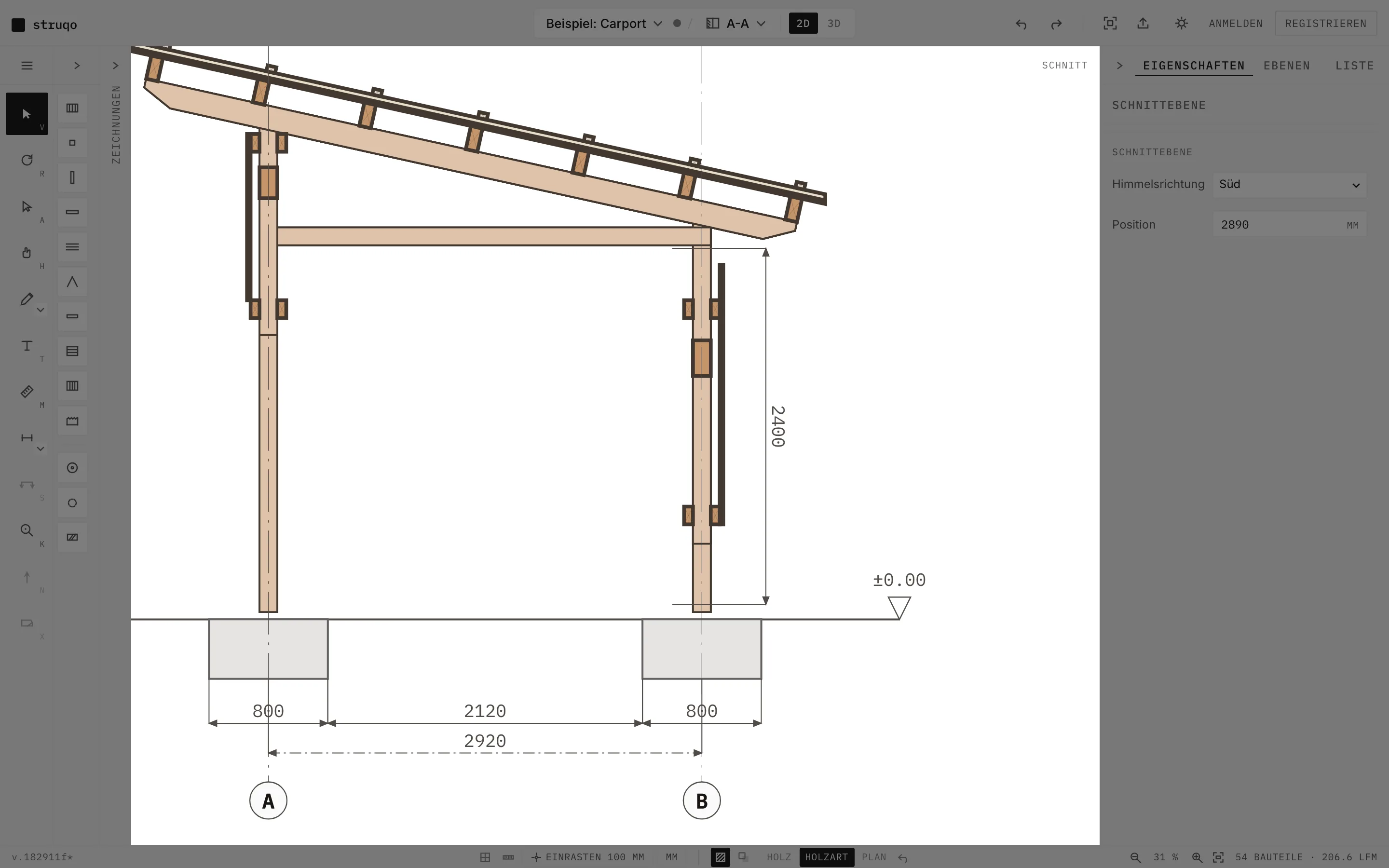The width and height of the screenshot is (1389, 868).
Task: Switch to 2D view mode
Action: [803, 24]
